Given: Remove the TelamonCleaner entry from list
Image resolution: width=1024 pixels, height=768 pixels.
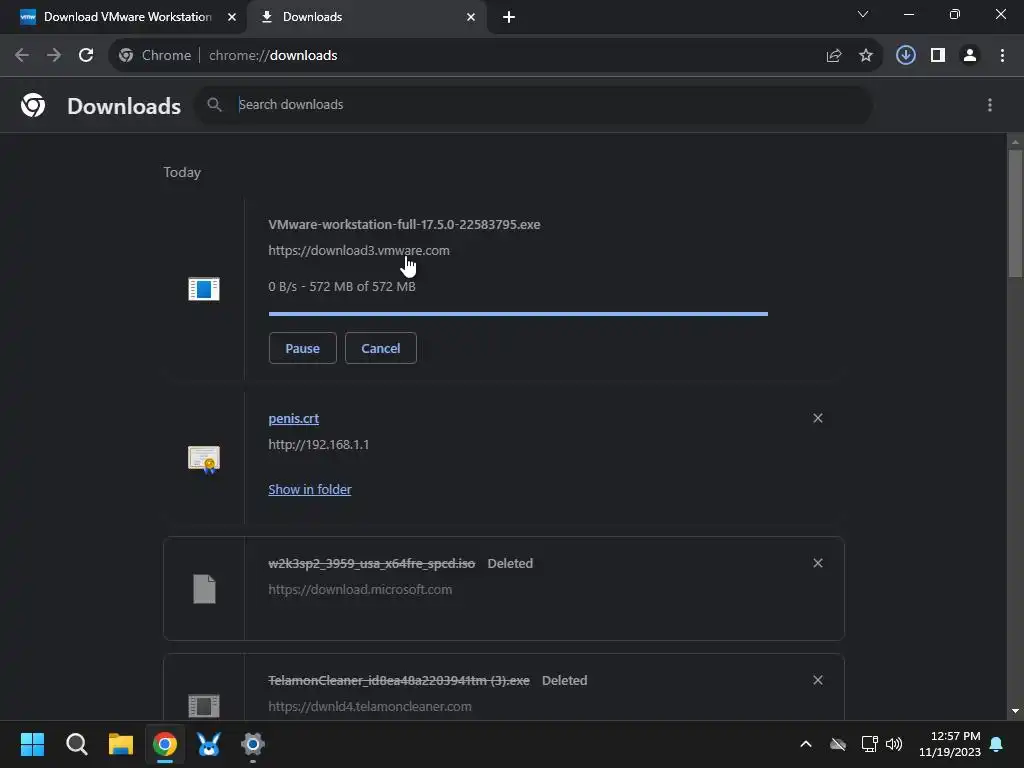Looking at the screenshot, I should click(x=818, y=680).
